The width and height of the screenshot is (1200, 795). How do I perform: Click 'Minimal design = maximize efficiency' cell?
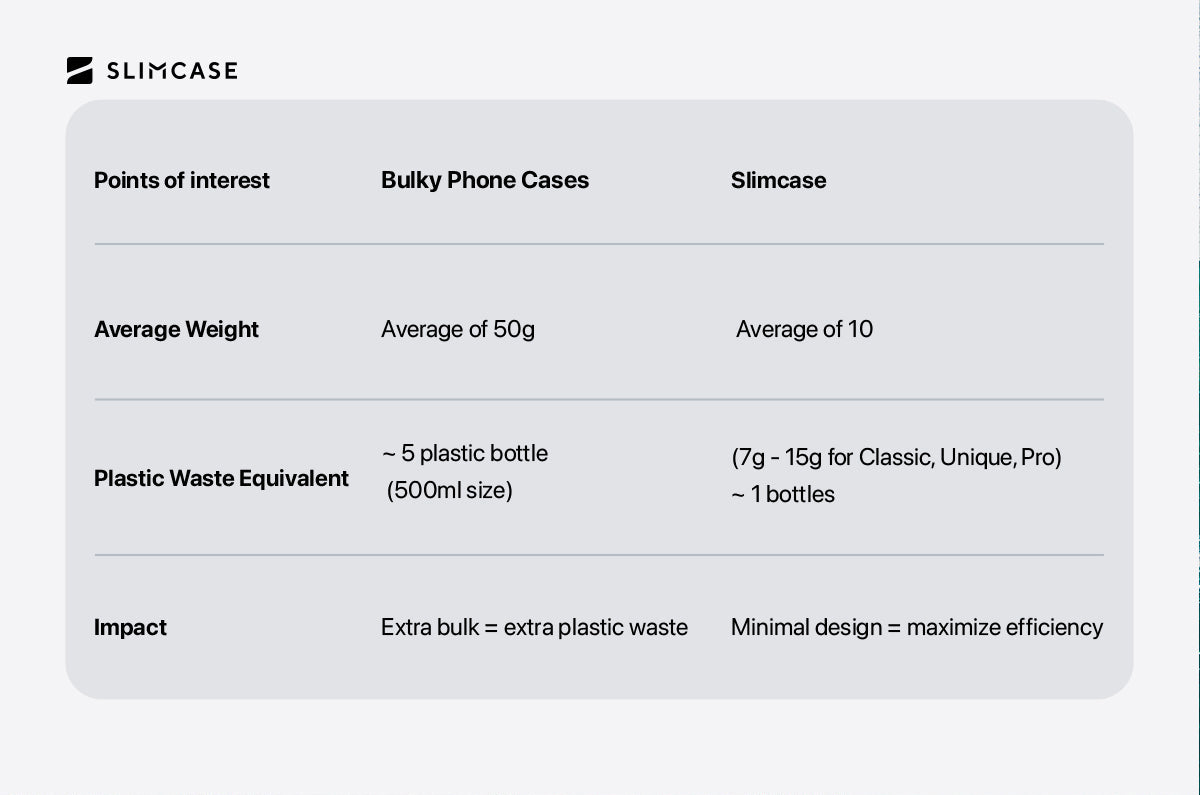pos(917,628)
